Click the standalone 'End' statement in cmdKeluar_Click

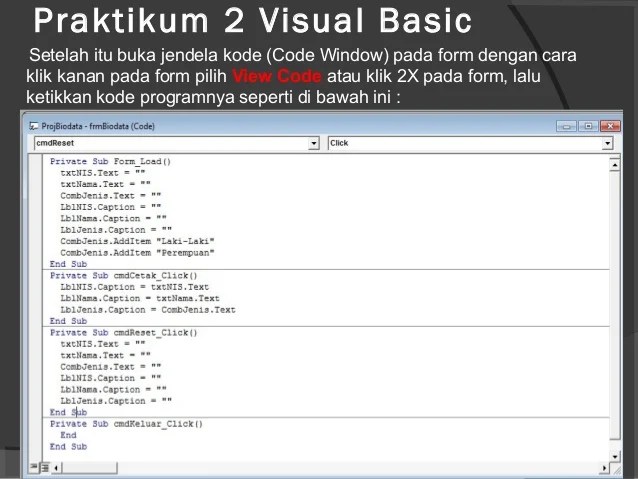68,435
